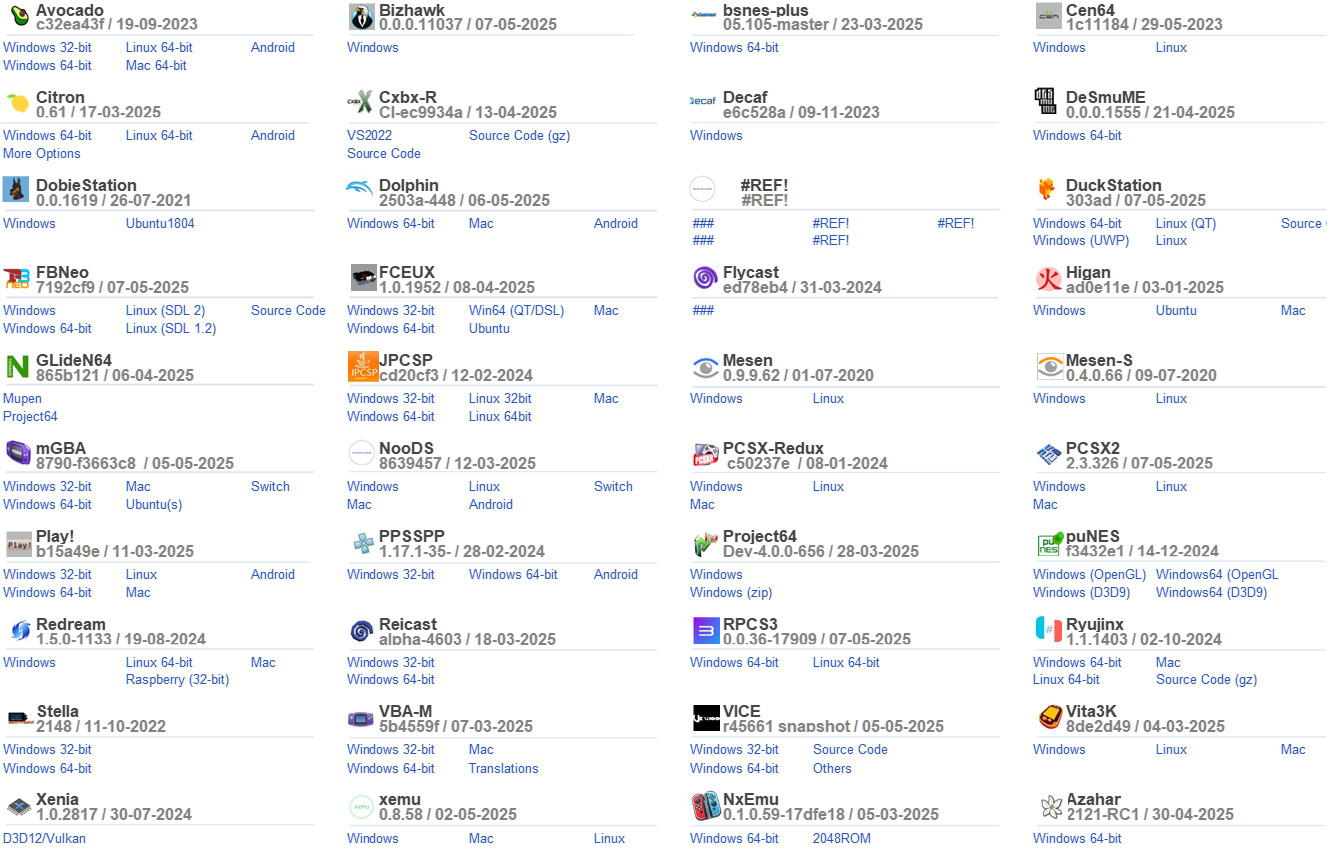Open Redream Raspberry (32-bit) download

point(177,679)
